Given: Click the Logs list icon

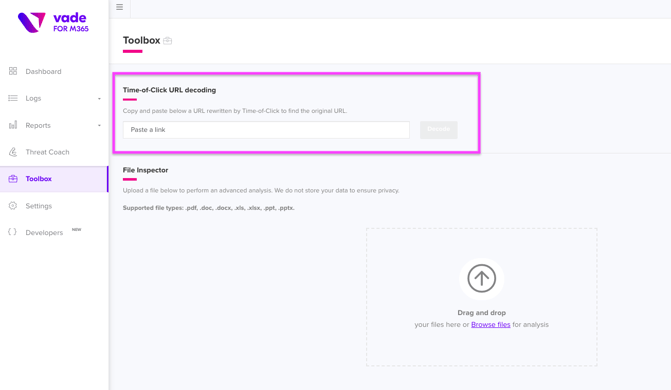Looking at the screenshot, I should (x=13, y=98).
